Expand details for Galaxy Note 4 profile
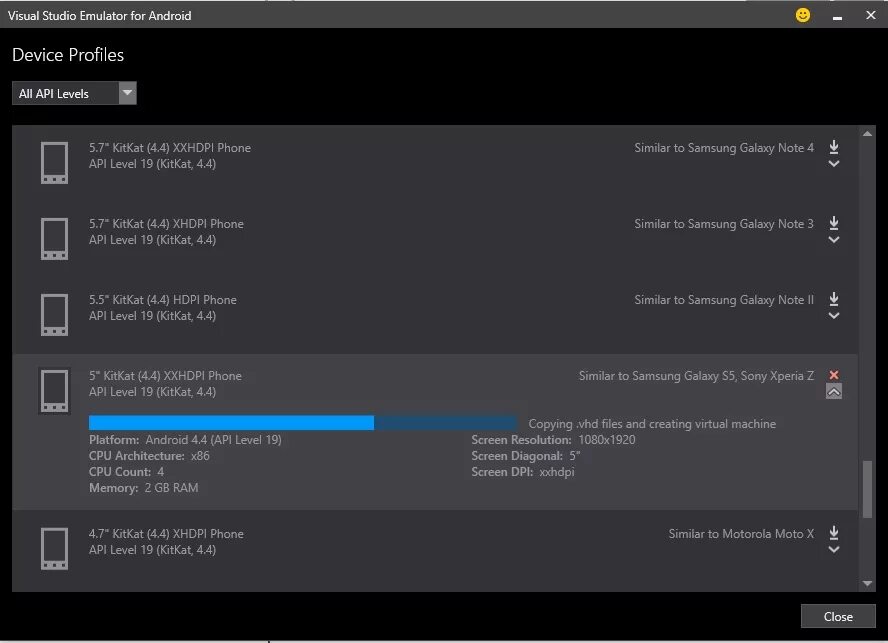The width and height of the screenshot is (888, 643). 834,164
